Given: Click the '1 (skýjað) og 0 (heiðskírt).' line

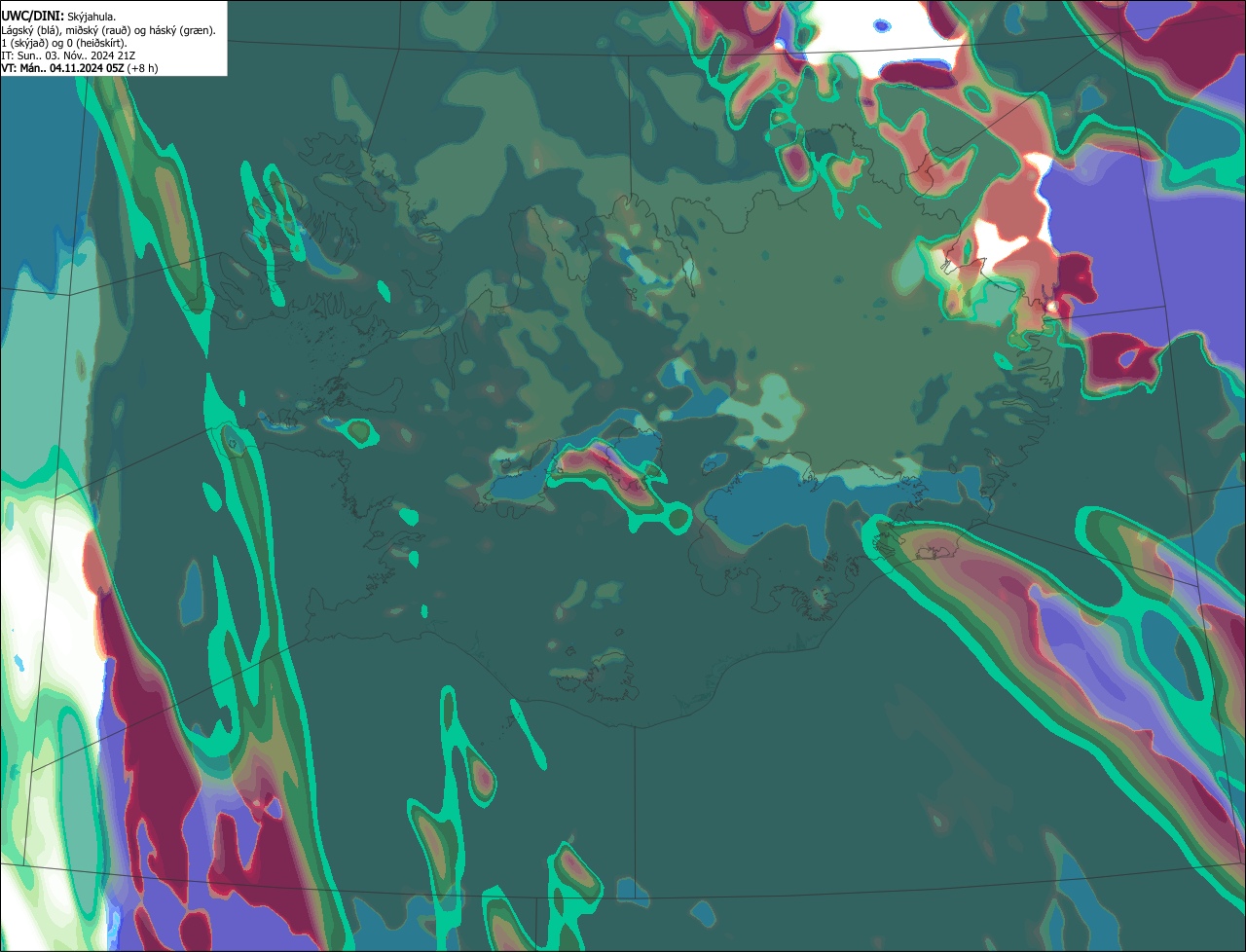Looking at the screenshot, I should (64, 43).
